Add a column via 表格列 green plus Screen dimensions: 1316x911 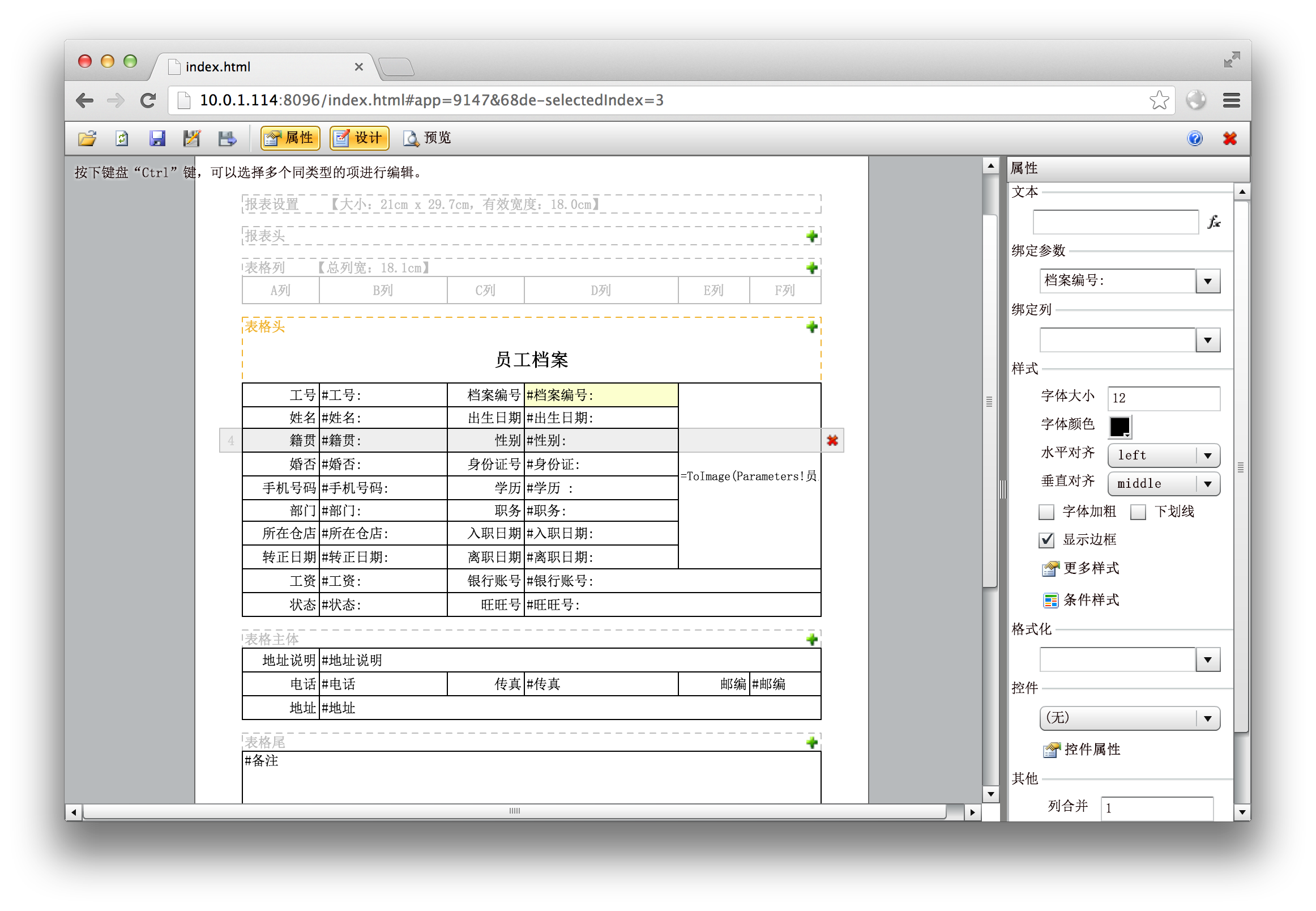pyautogui.click(x=811, y=268)
